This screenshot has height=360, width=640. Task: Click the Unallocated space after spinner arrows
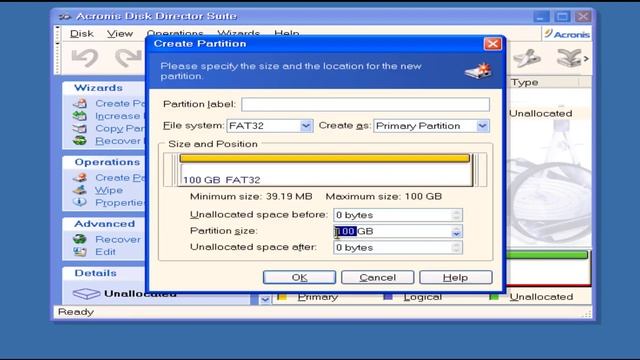pyautogui.click(x=456, y=247)
